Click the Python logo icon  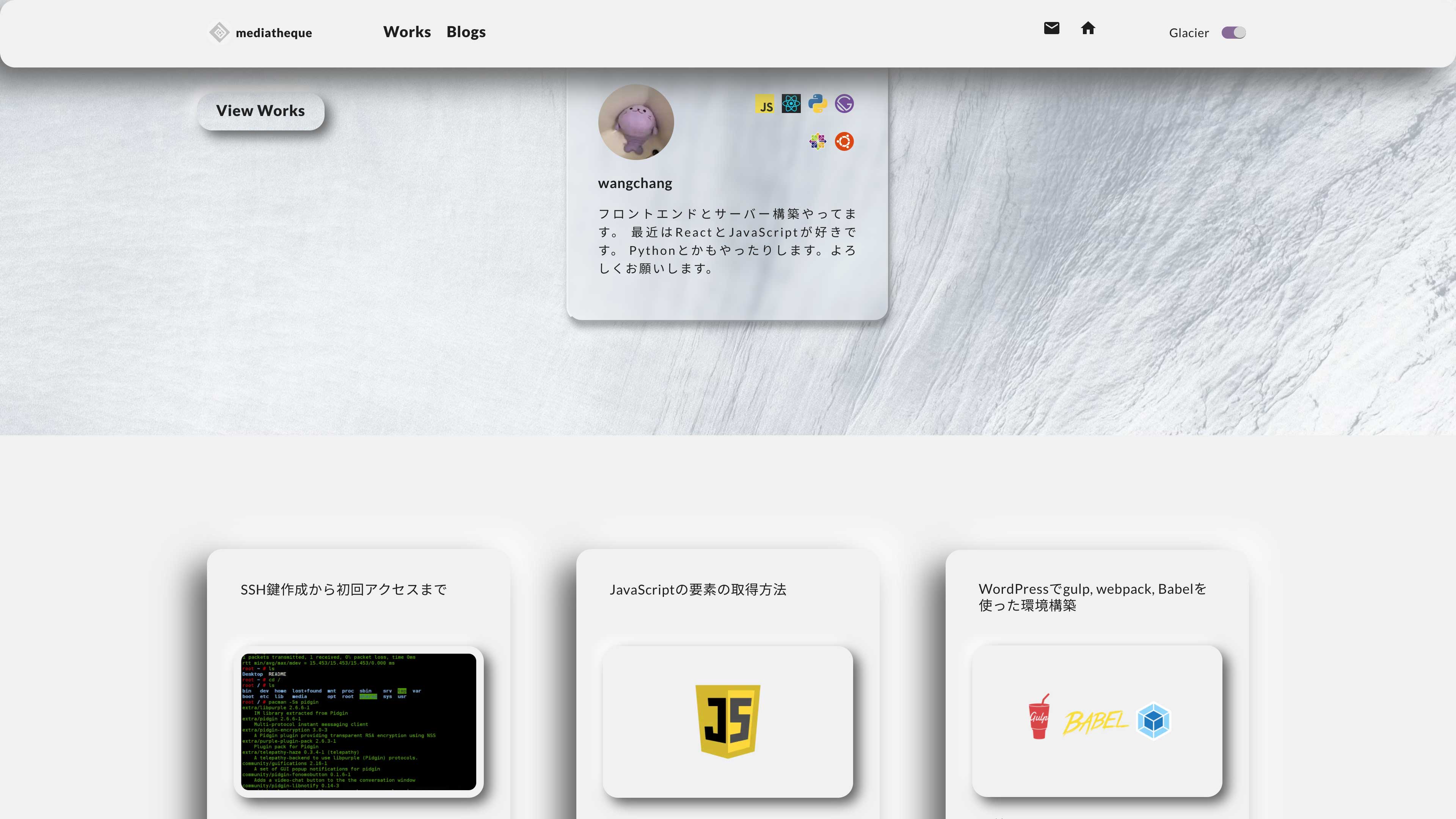[x=817, y=104]
